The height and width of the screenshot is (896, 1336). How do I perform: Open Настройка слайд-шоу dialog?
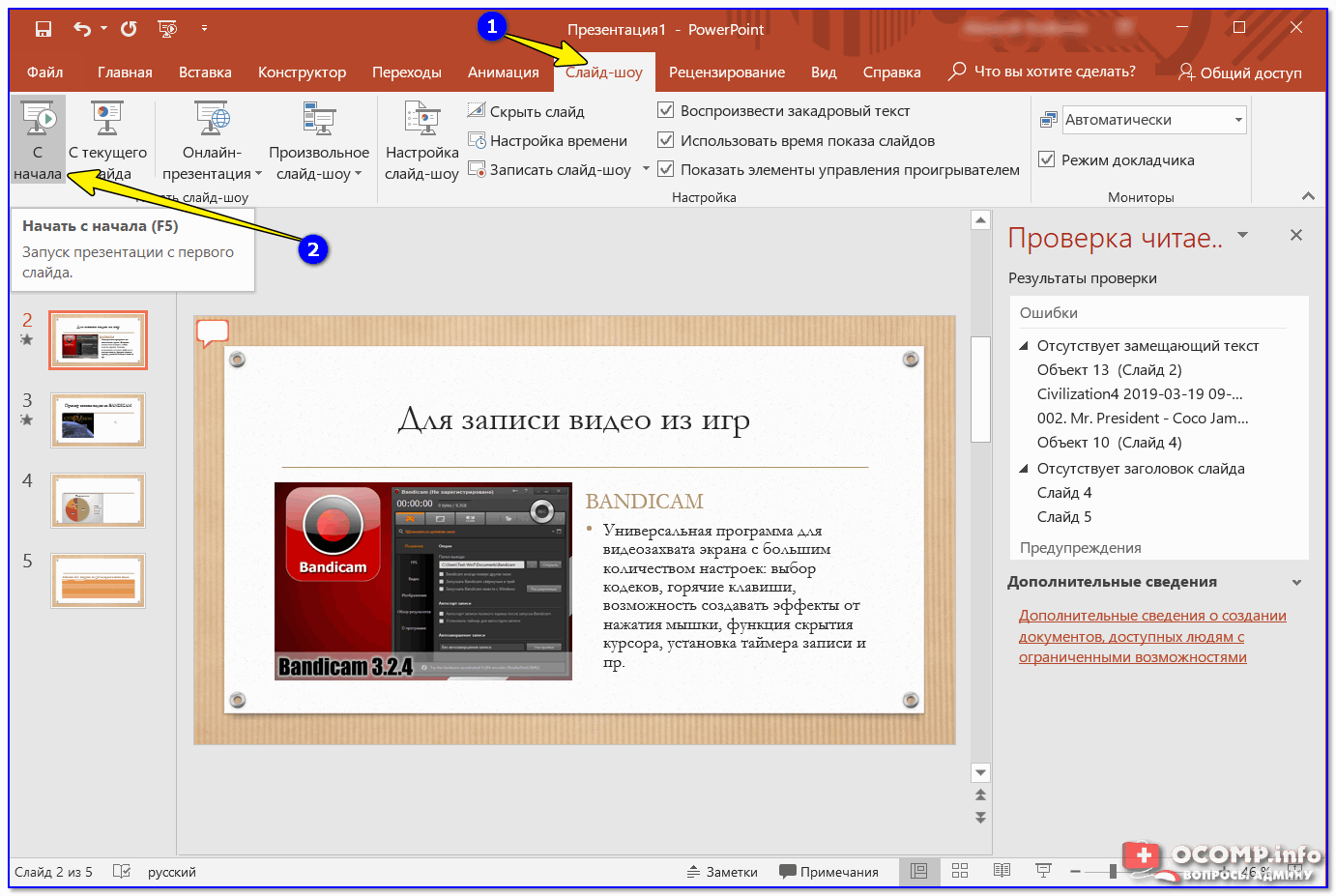click(421, 140)
